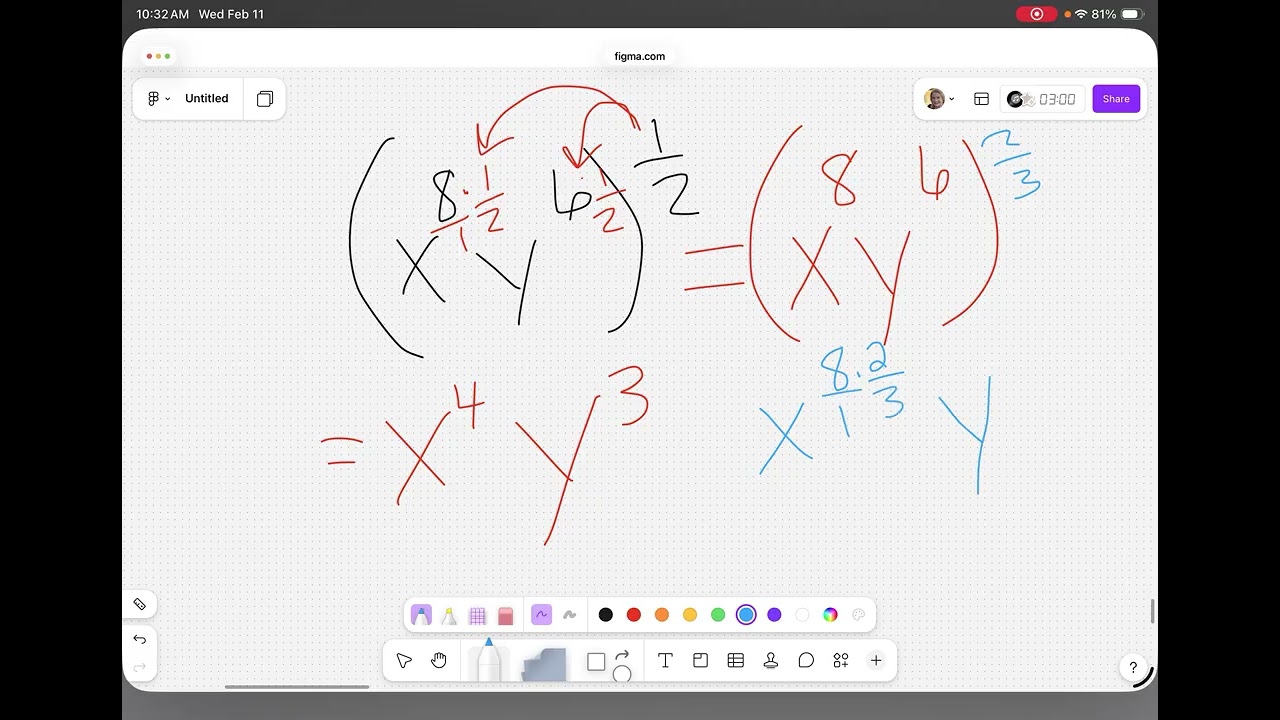The width and height of the screenshot is (1280, 720).
Task: Select the connector arrow tool
Action: click(622, 654)
